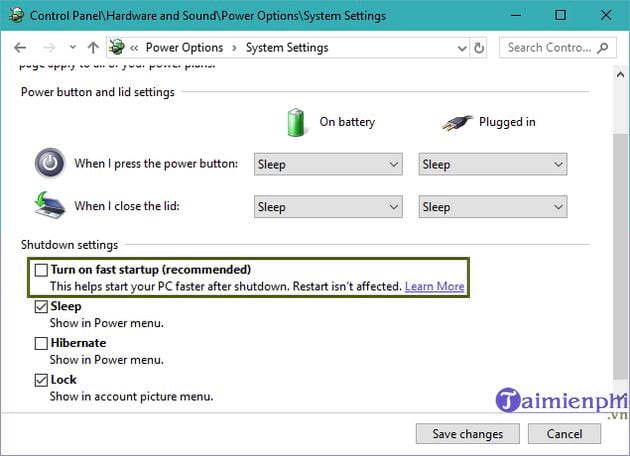Refresh the page with the refresh icon
The image size is (630, 456).
[479, 48]
